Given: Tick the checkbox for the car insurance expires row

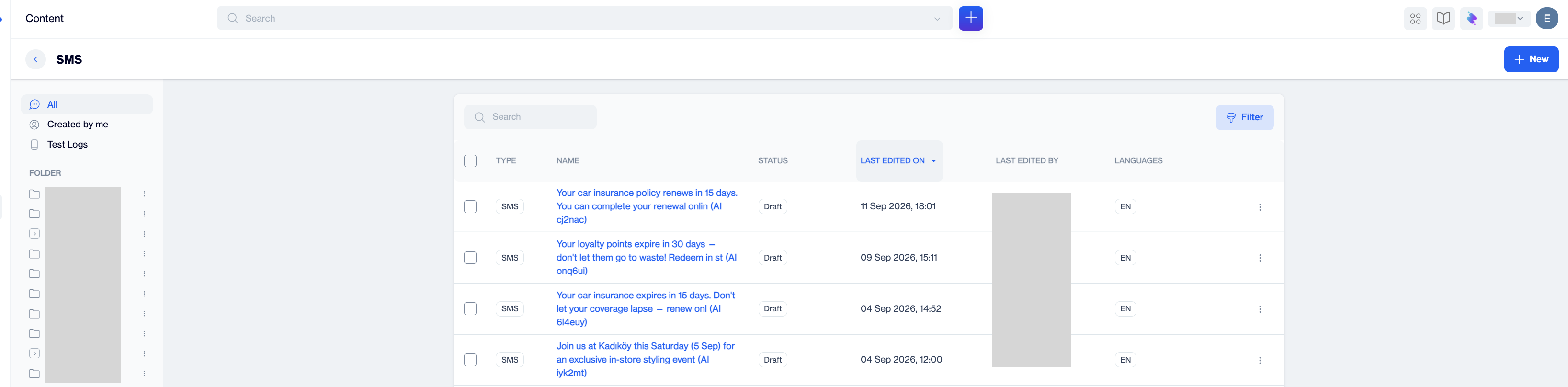Looking at the screenshot, I should point(470,308).
